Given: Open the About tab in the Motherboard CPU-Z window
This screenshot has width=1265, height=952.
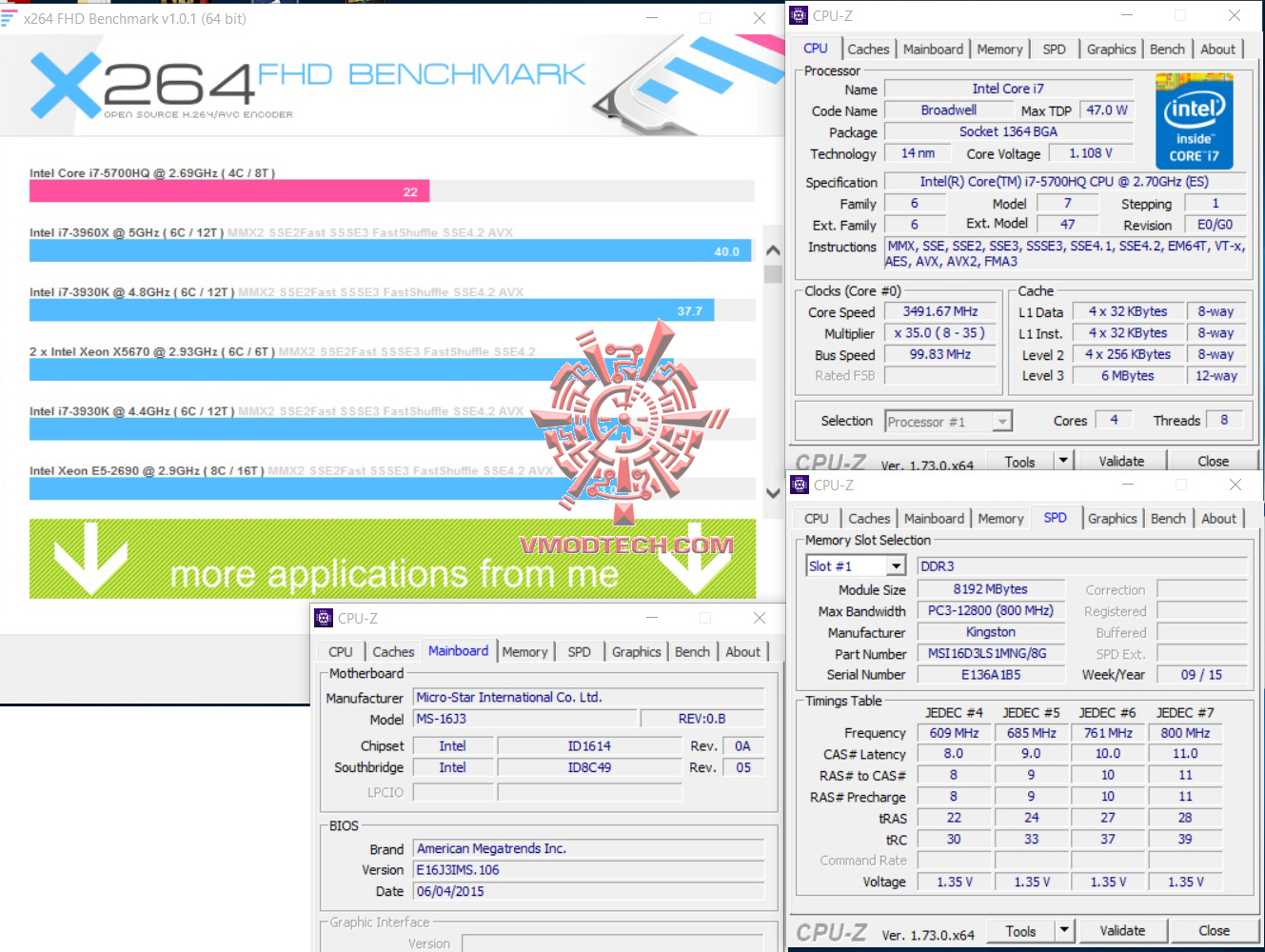Looking at the screenshot, I should [x=742, y=651].
